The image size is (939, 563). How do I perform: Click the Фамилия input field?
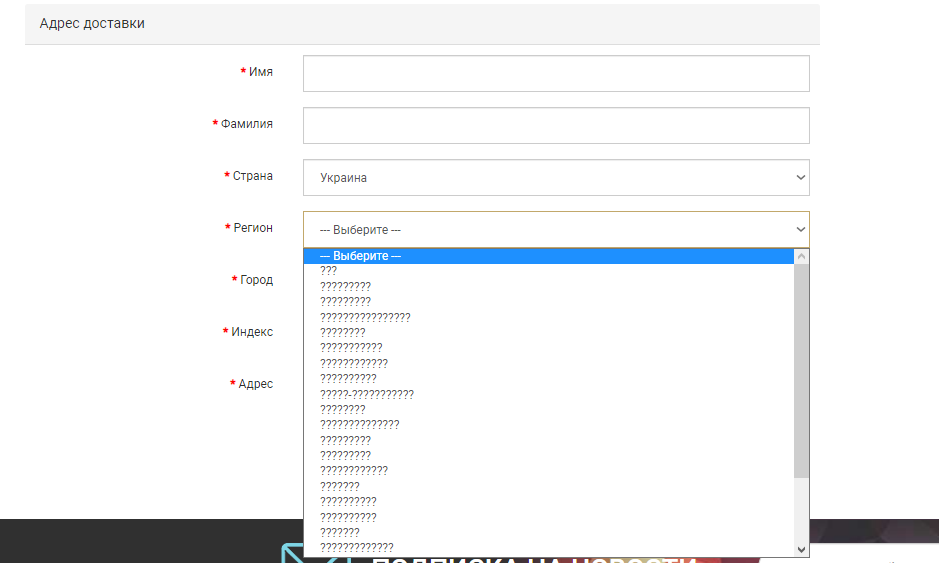tap(556, 126)
